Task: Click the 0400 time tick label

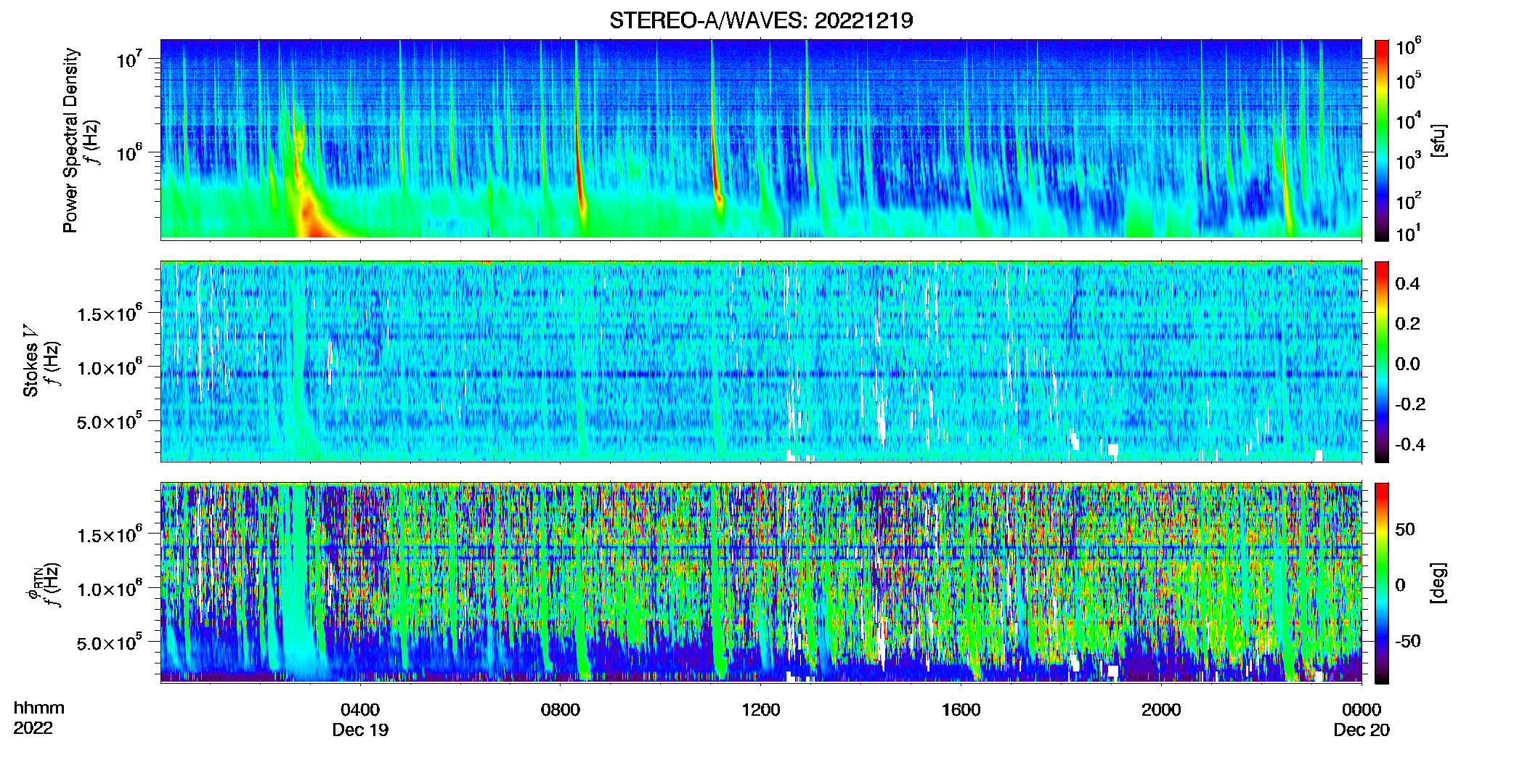Action: [360, 709]
